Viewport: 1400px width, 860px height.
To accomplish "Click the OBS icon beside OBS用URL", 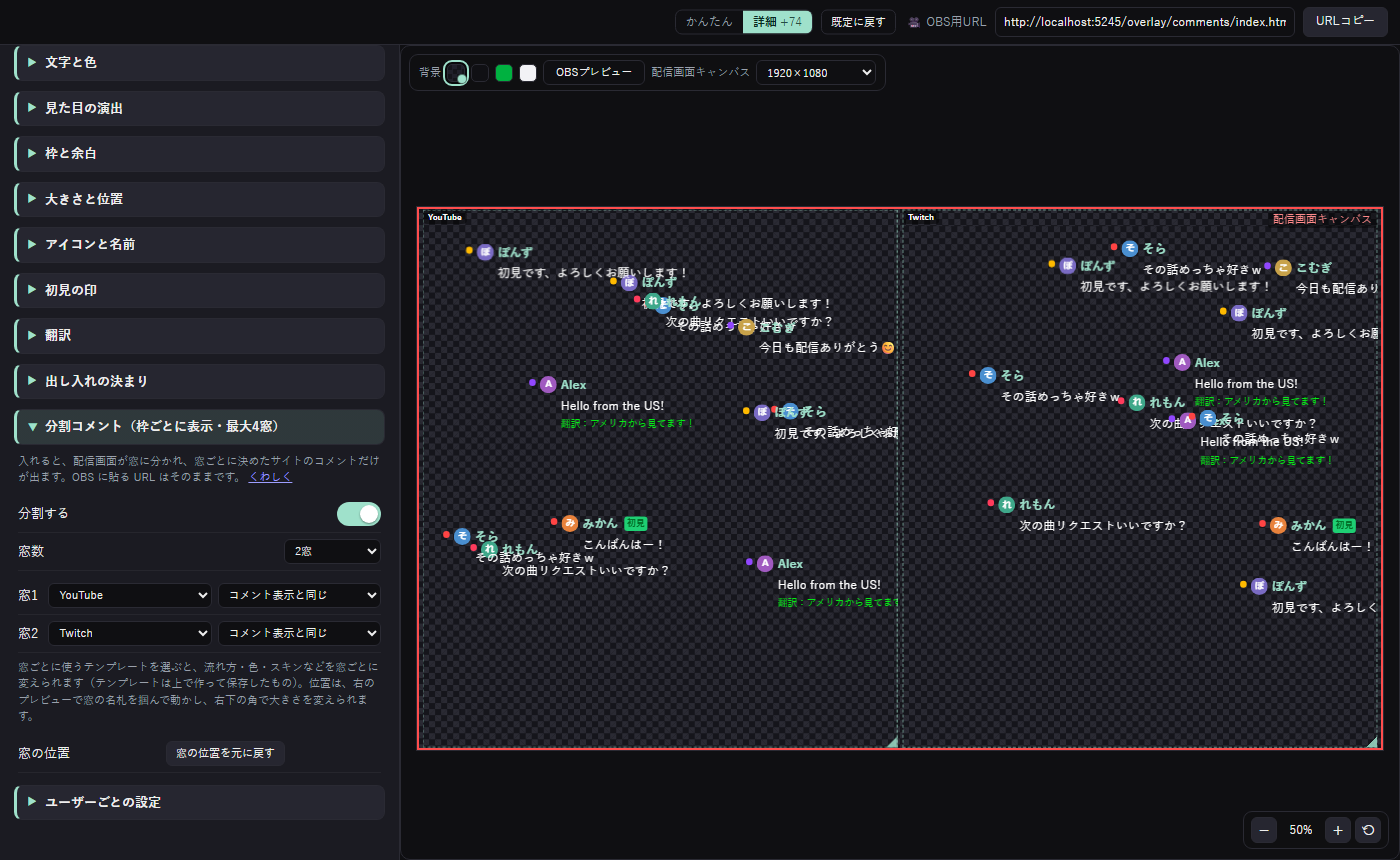I will coord(914,22).
